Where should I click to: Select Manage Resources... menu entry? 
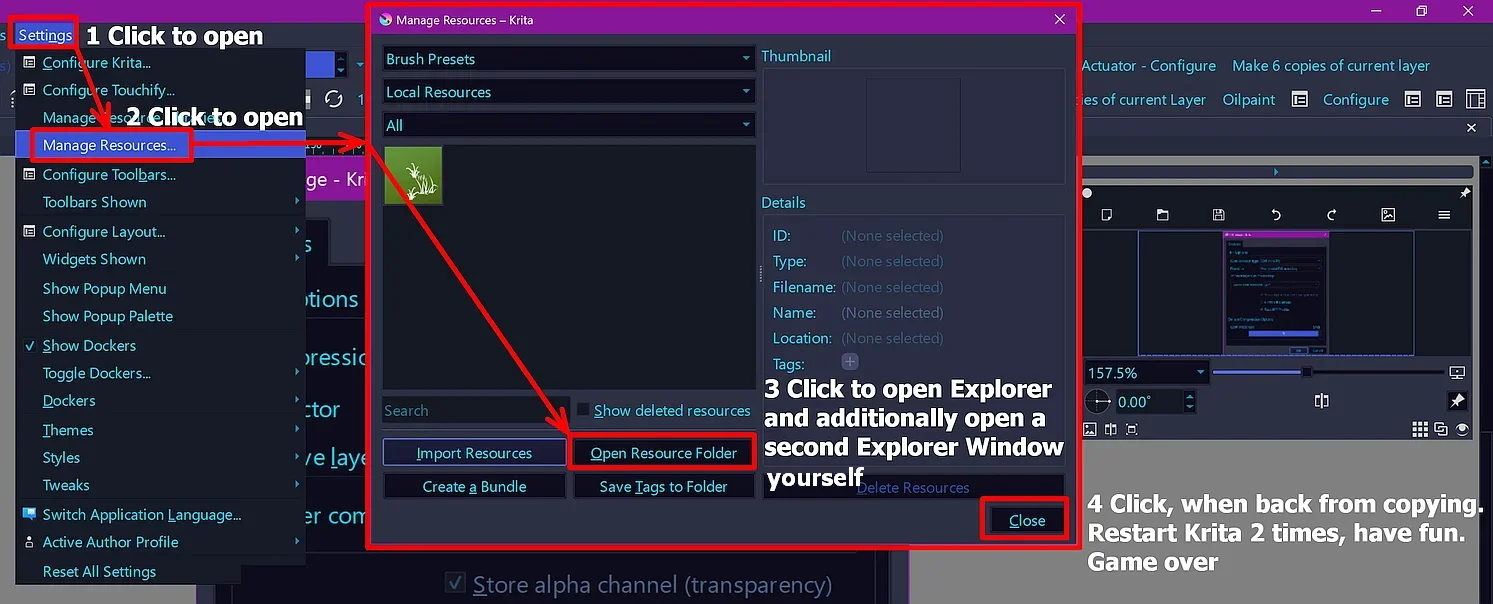coord(109,145)
